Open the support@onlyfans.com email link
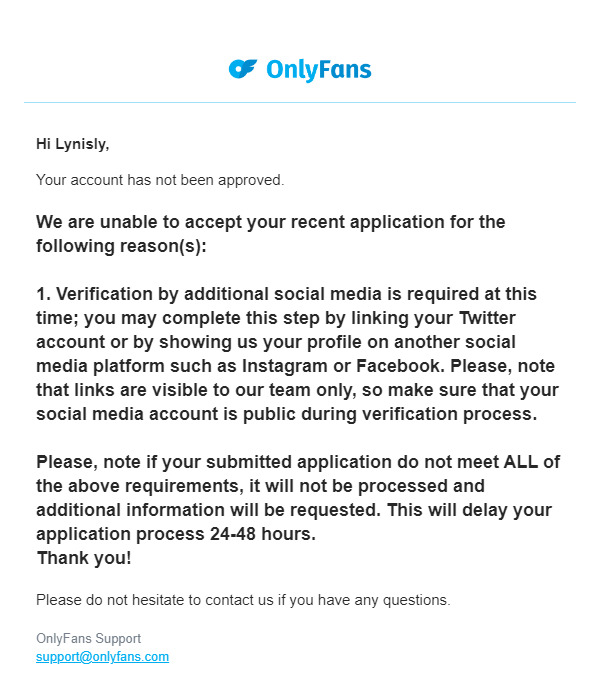 click(102, 657)
